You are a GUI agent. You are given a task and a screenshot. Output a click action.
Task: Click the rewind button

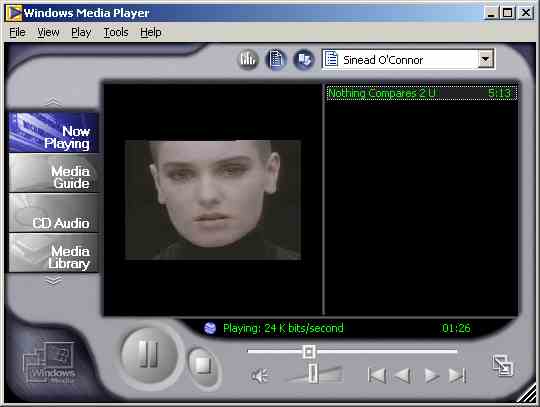point(403,375)
